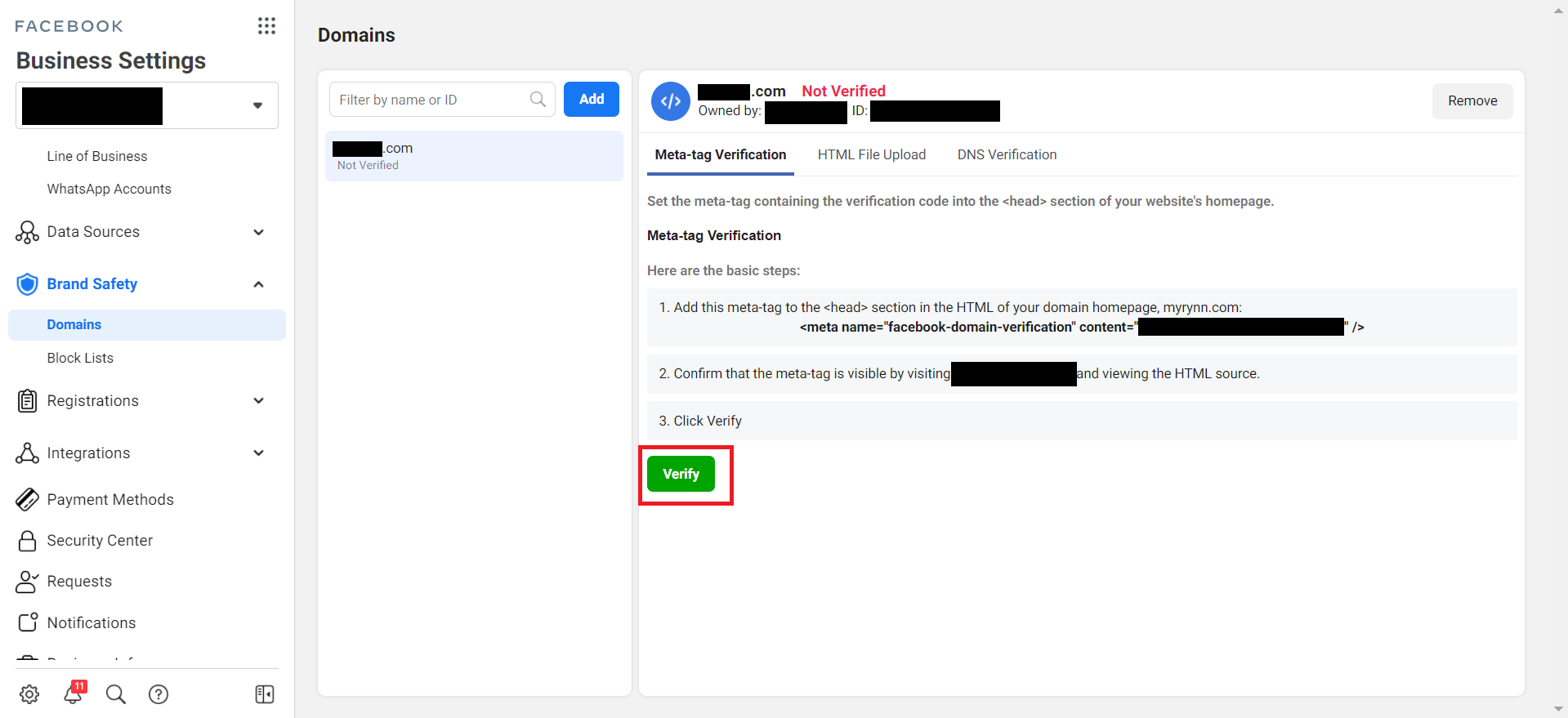Image resolution: width=1568 pixels, height=718 pixels.
Task: Click the filter field search icon
Action: click(538, 99)
